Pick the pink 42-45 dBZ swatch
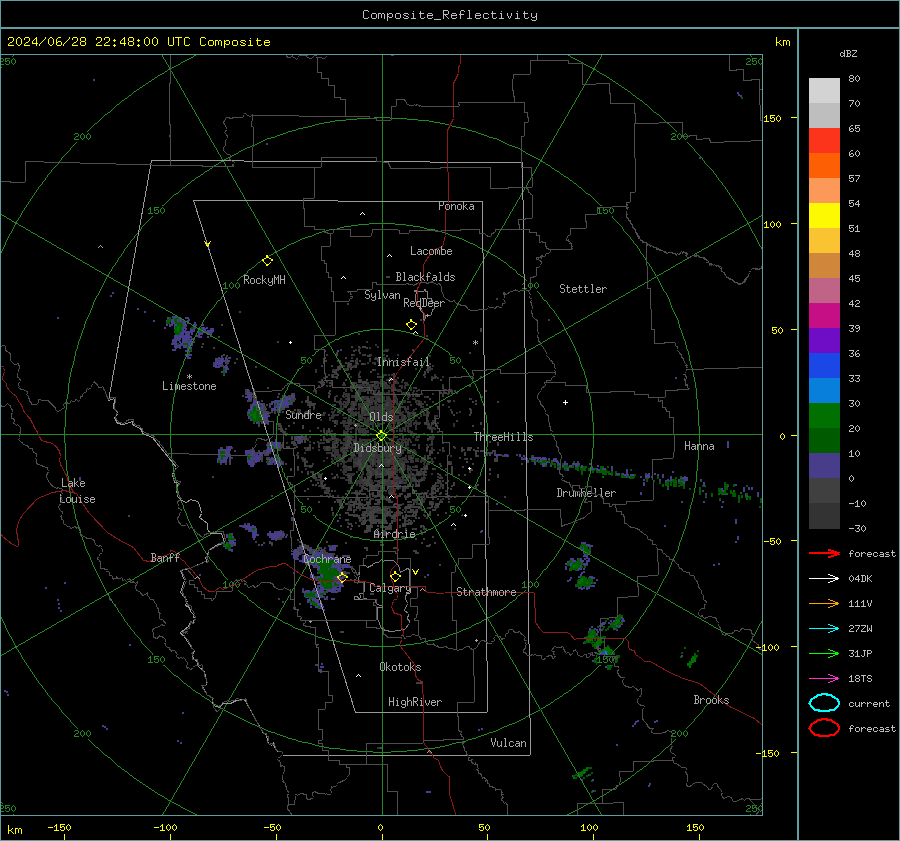 824,291
